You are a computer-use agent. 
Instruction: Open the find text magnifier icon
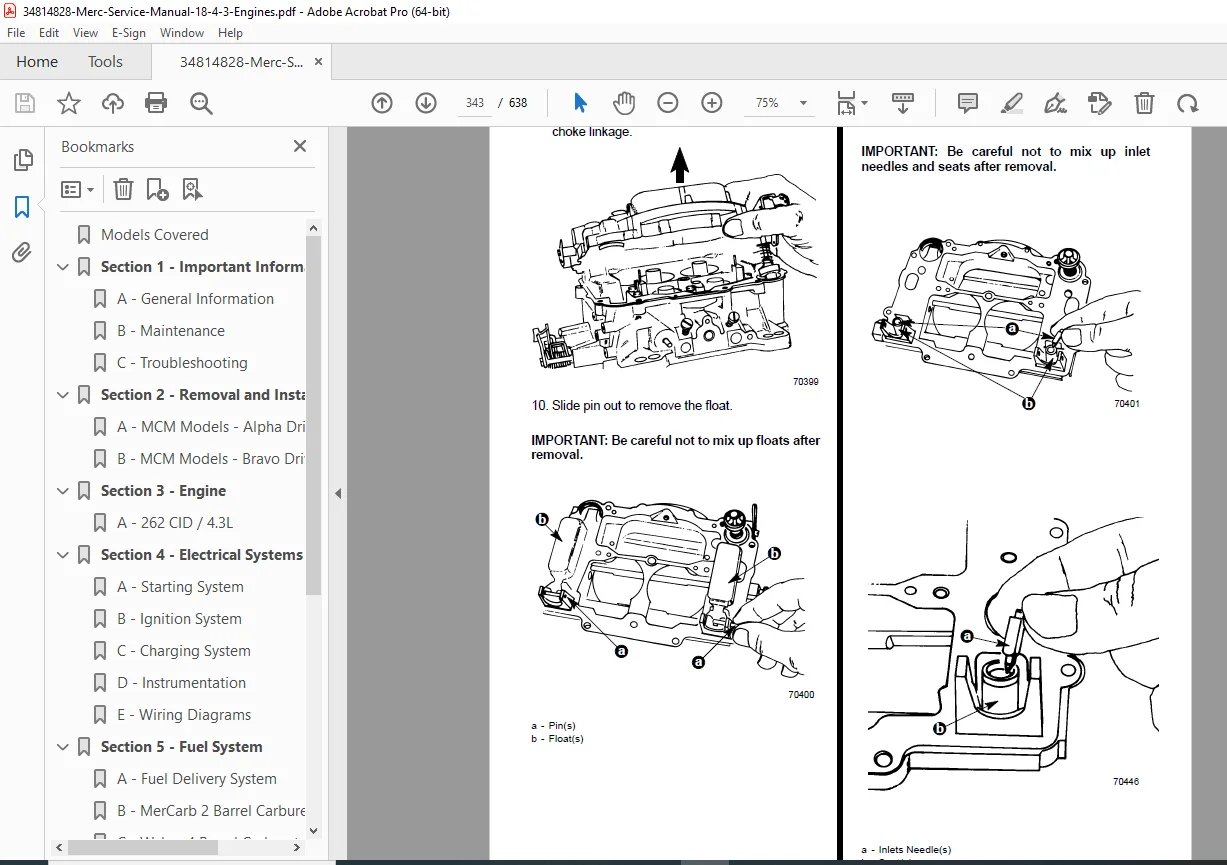201,103
